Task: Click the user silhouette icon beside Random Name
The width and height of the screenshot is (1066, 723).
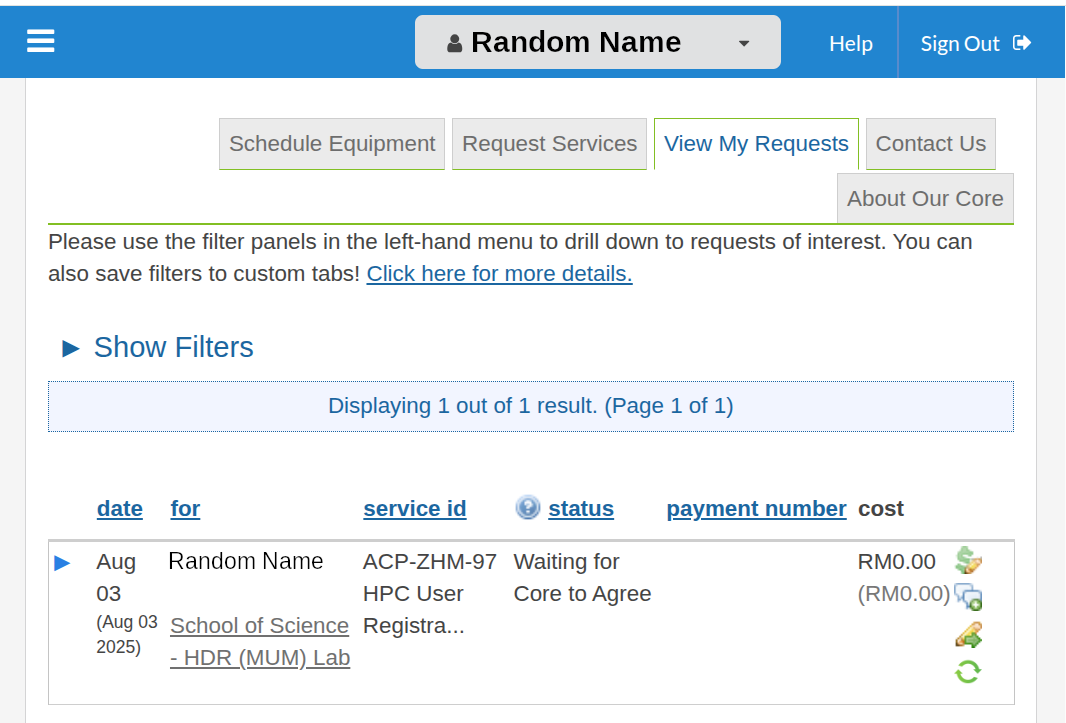Action: click(455, 43)
